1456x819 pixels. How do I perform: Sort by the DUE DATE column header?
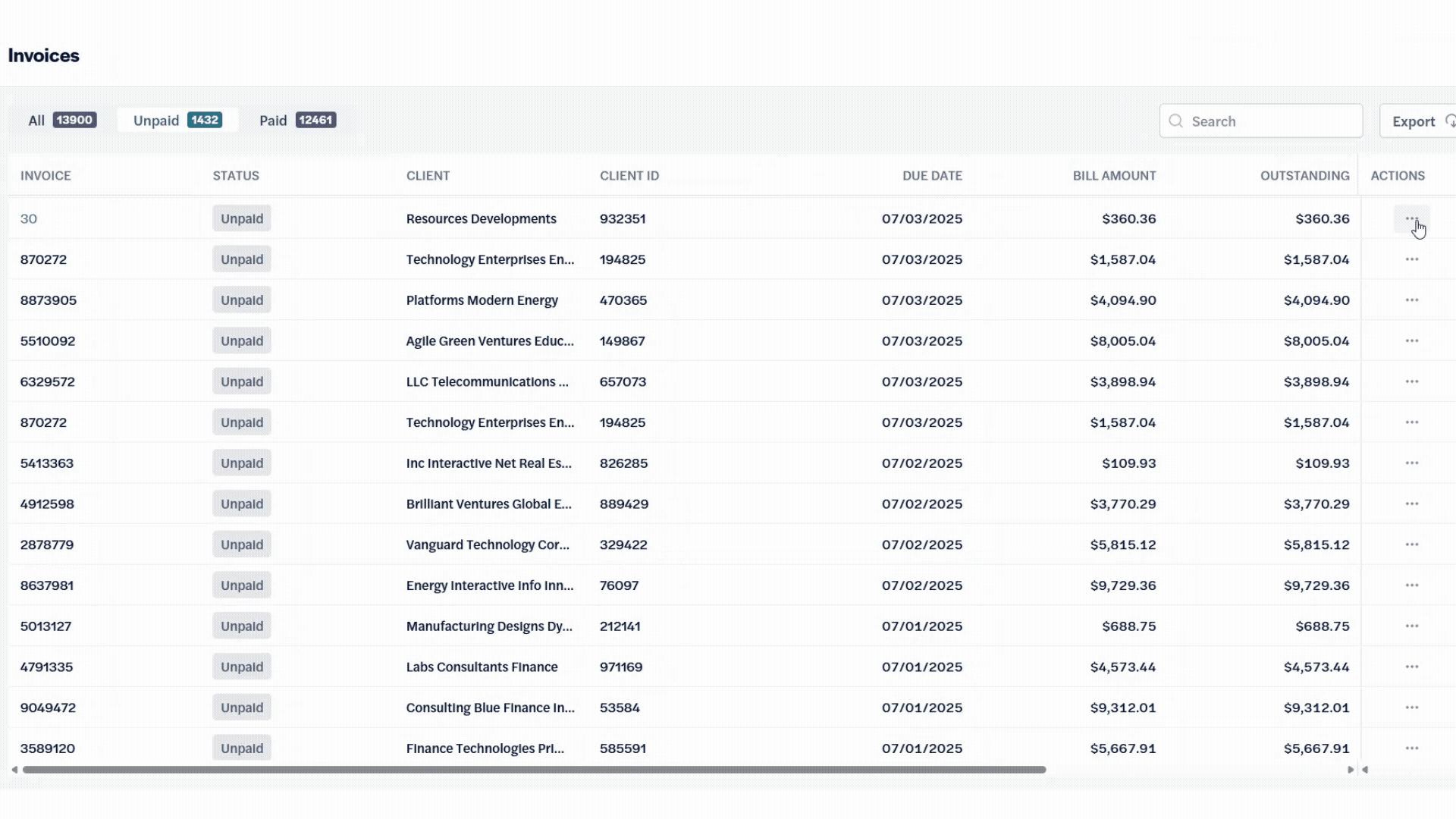(x=932, y=176)
